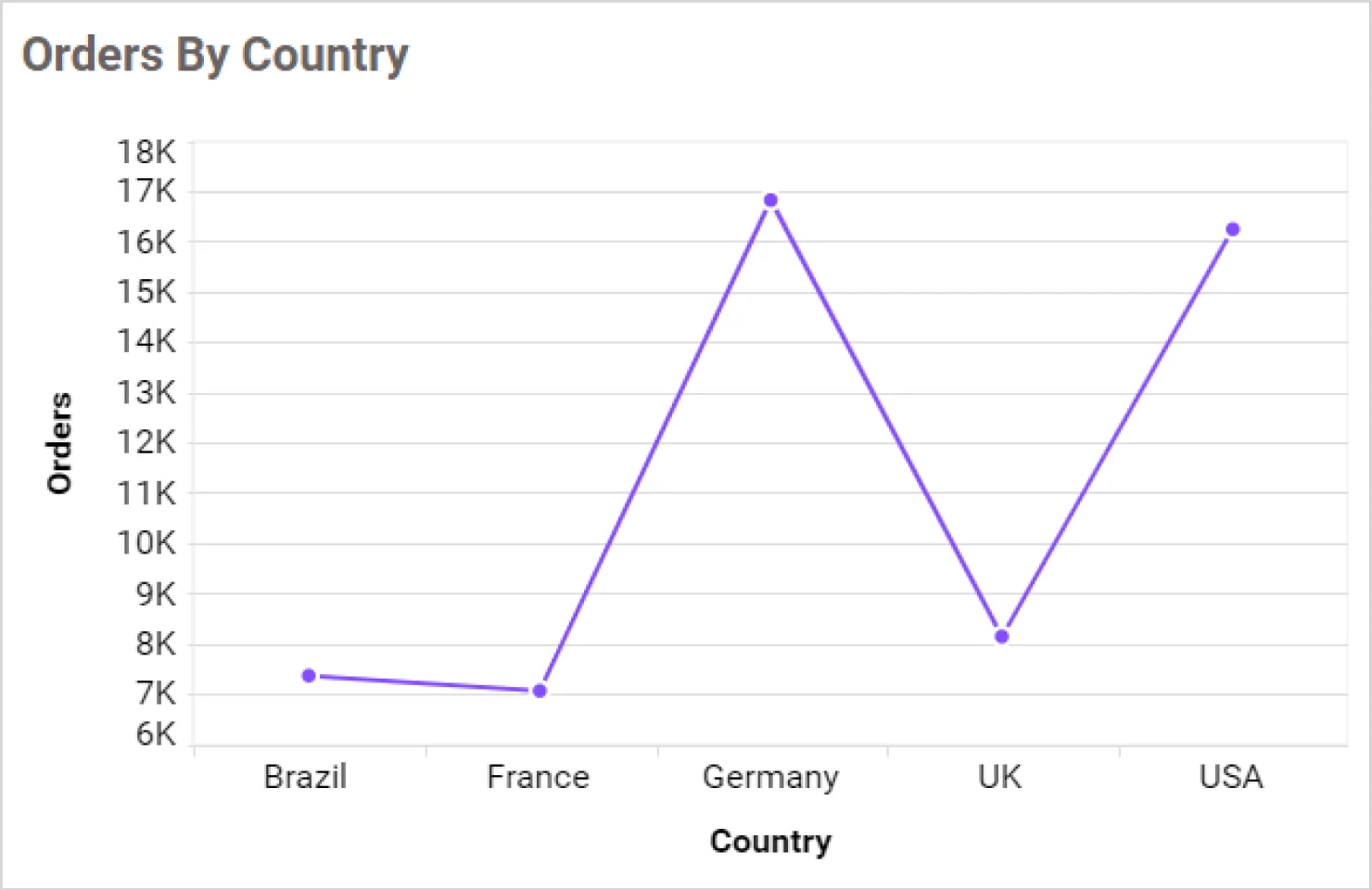Click the 12K y-axis label
The image size is (1372, 890).
[146, 442]
